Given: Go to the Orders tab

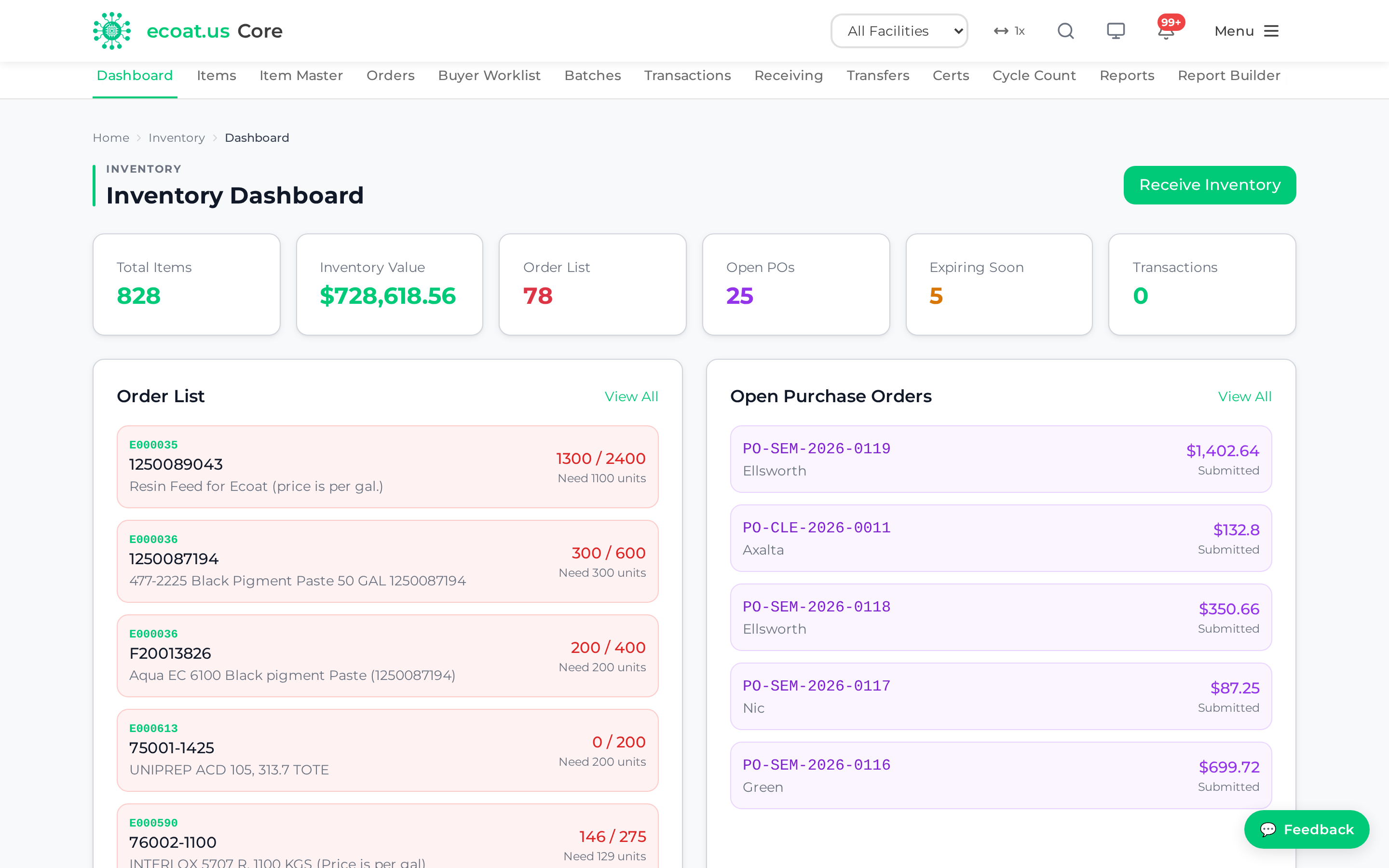Looking at the screenshot, I should (390, 76).
